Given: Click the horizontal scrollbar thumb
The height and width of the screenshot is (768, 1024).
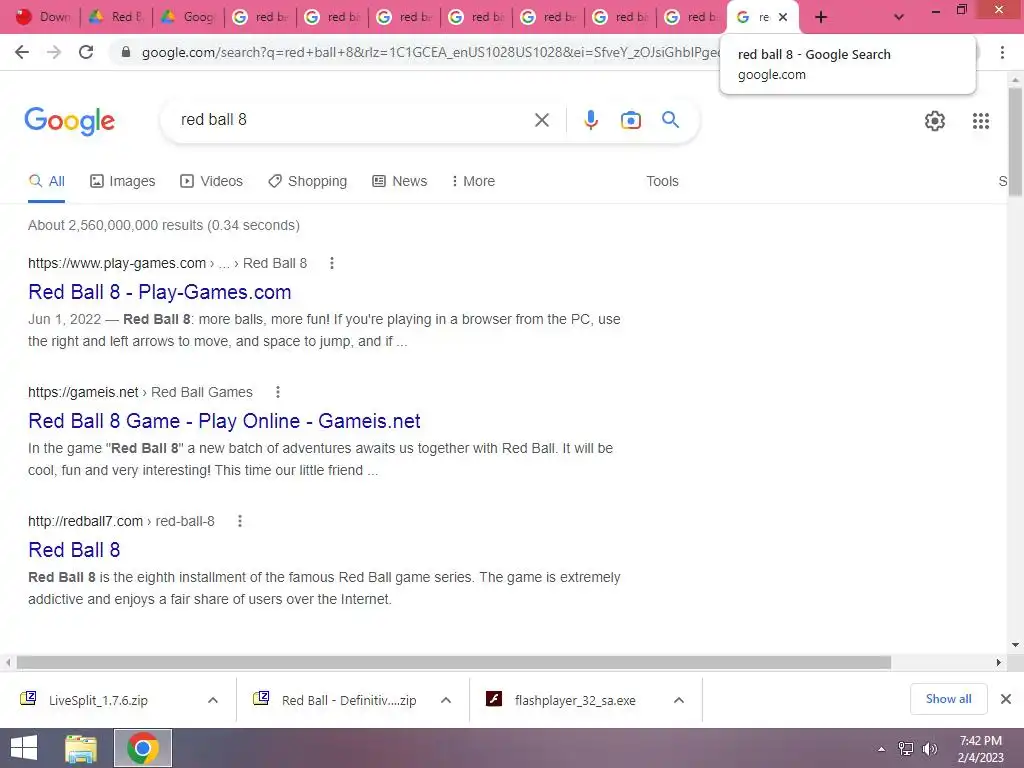Looking at the screenshot, I should (453, 662).
